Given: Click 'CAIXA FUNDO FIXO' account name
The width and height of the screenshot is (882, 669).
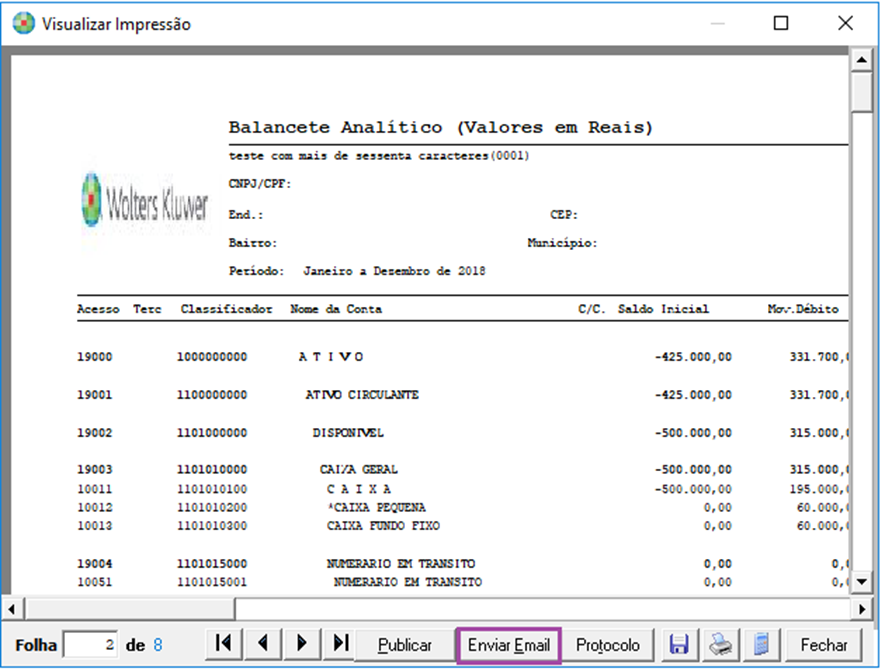Looking at the screenshot, I should tap(384, 526).
